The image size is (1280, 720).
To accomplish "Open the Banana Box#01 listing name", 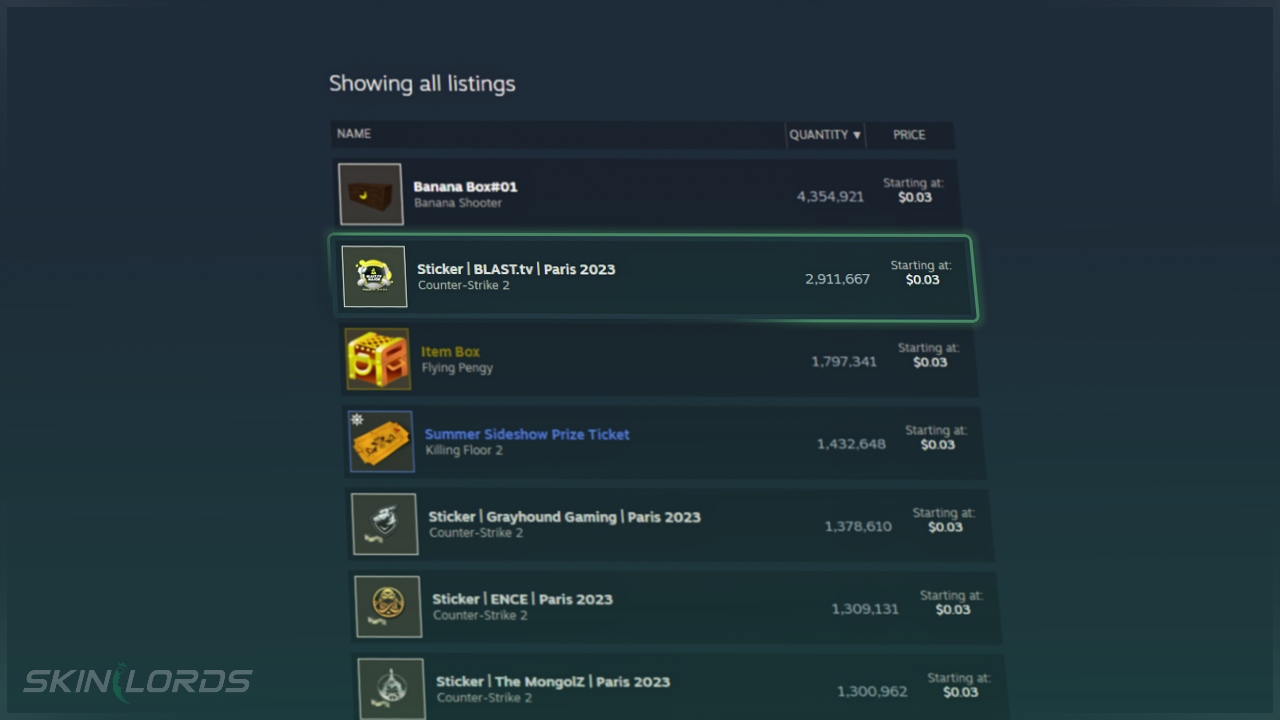I will pyautogui.click(x=465, y=187).
